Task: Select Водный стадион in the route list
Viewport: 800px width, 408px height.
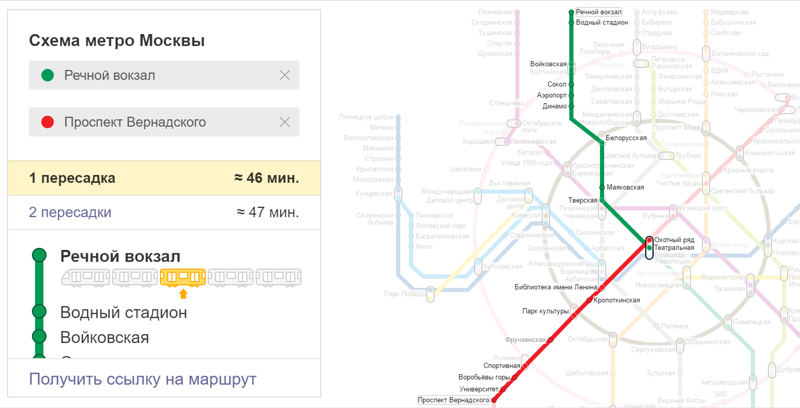Action: 123,312
